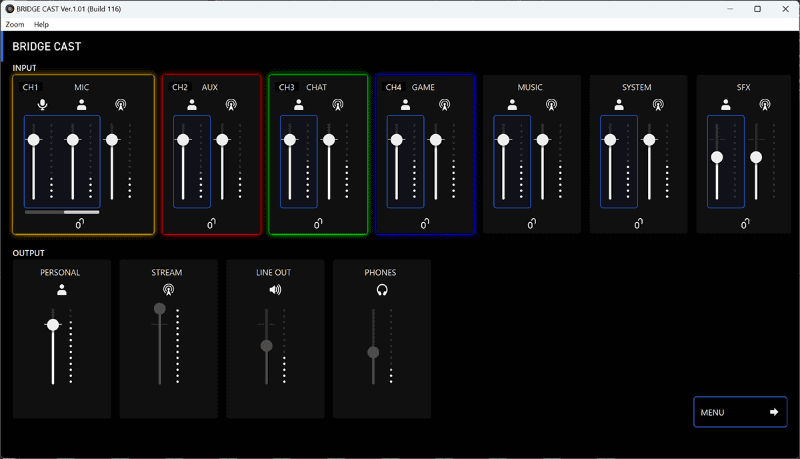Select the personal mix icon in MUSIC
Screen dimensions: 800x459
coord(512,105)
